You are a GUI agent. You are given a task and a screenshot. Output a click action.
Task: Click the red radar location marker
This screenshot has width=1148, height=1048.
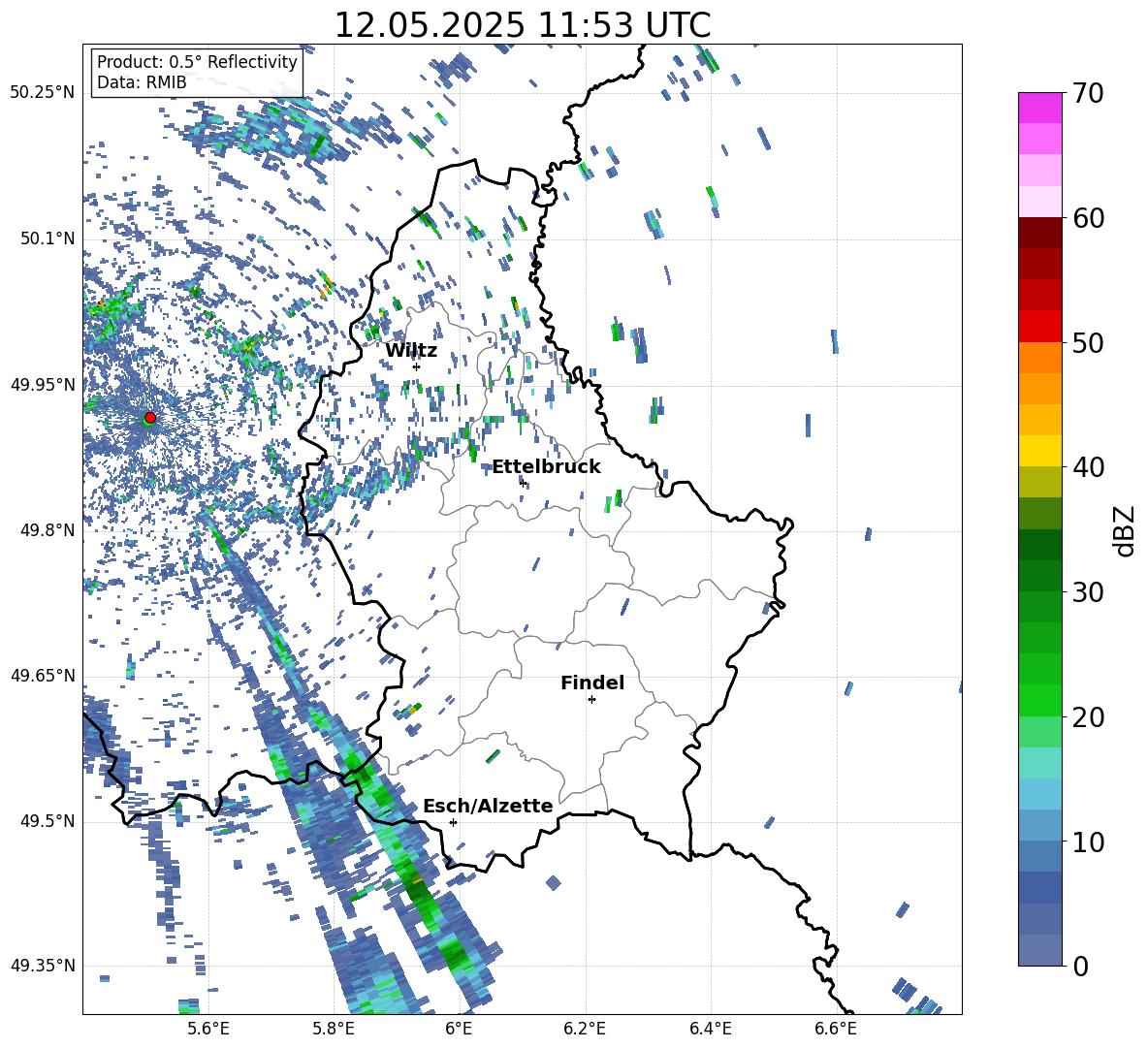[150, 417]
